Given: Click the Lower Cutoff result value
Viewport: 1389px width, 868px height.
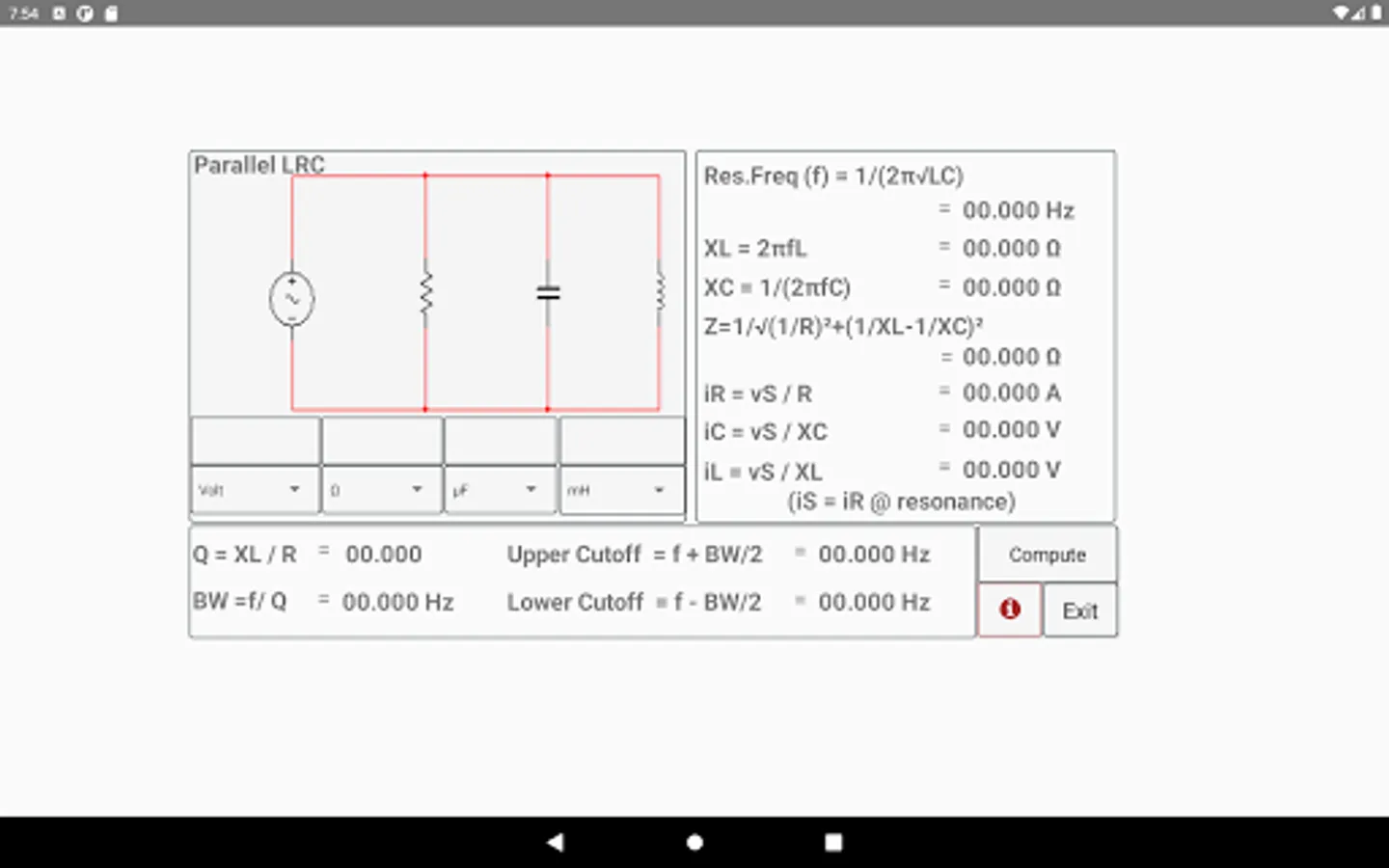Looking at the screenshot, I should [x=875, y=602].
